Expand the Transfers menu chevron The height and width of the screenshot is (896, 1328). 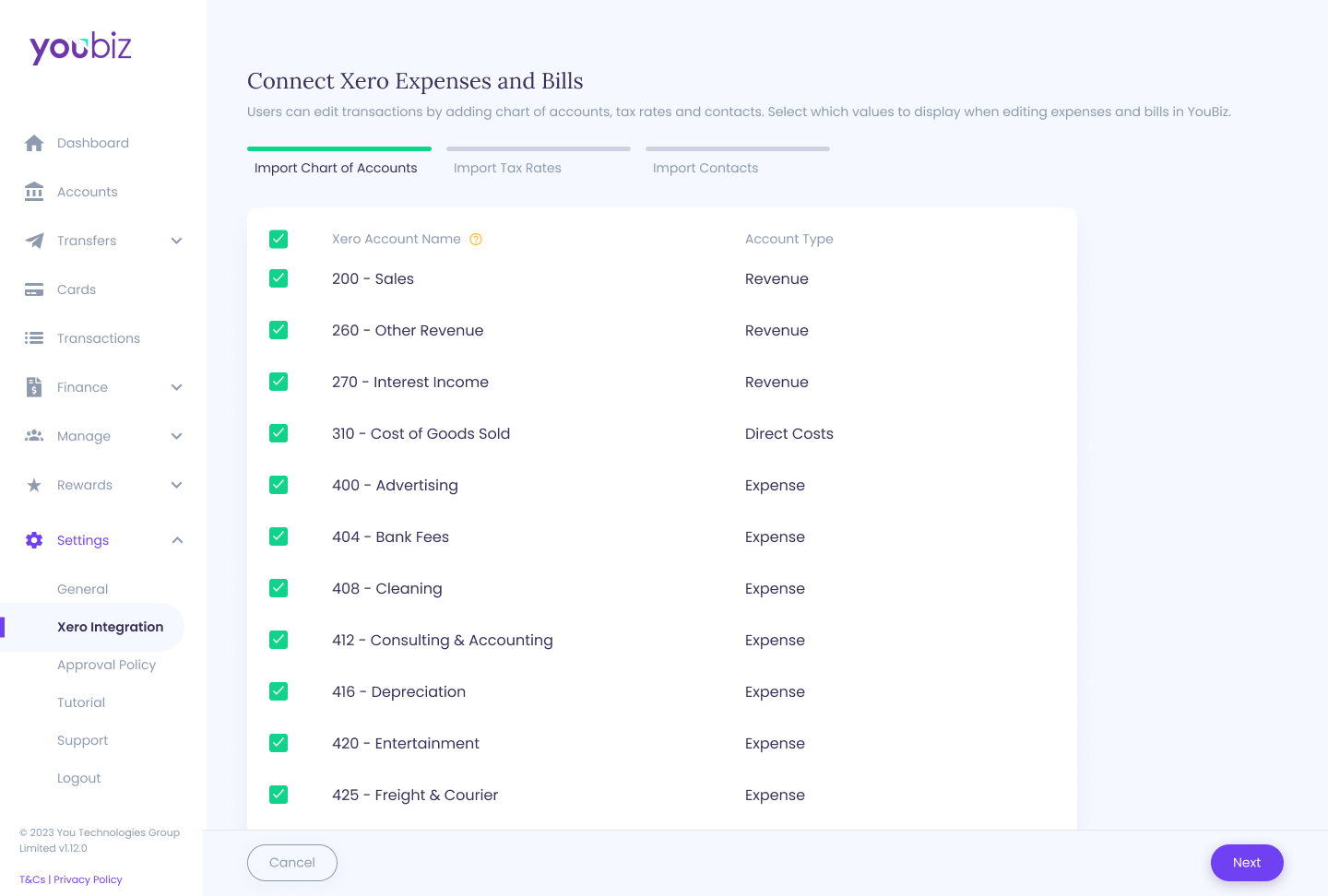click(176, 241)
